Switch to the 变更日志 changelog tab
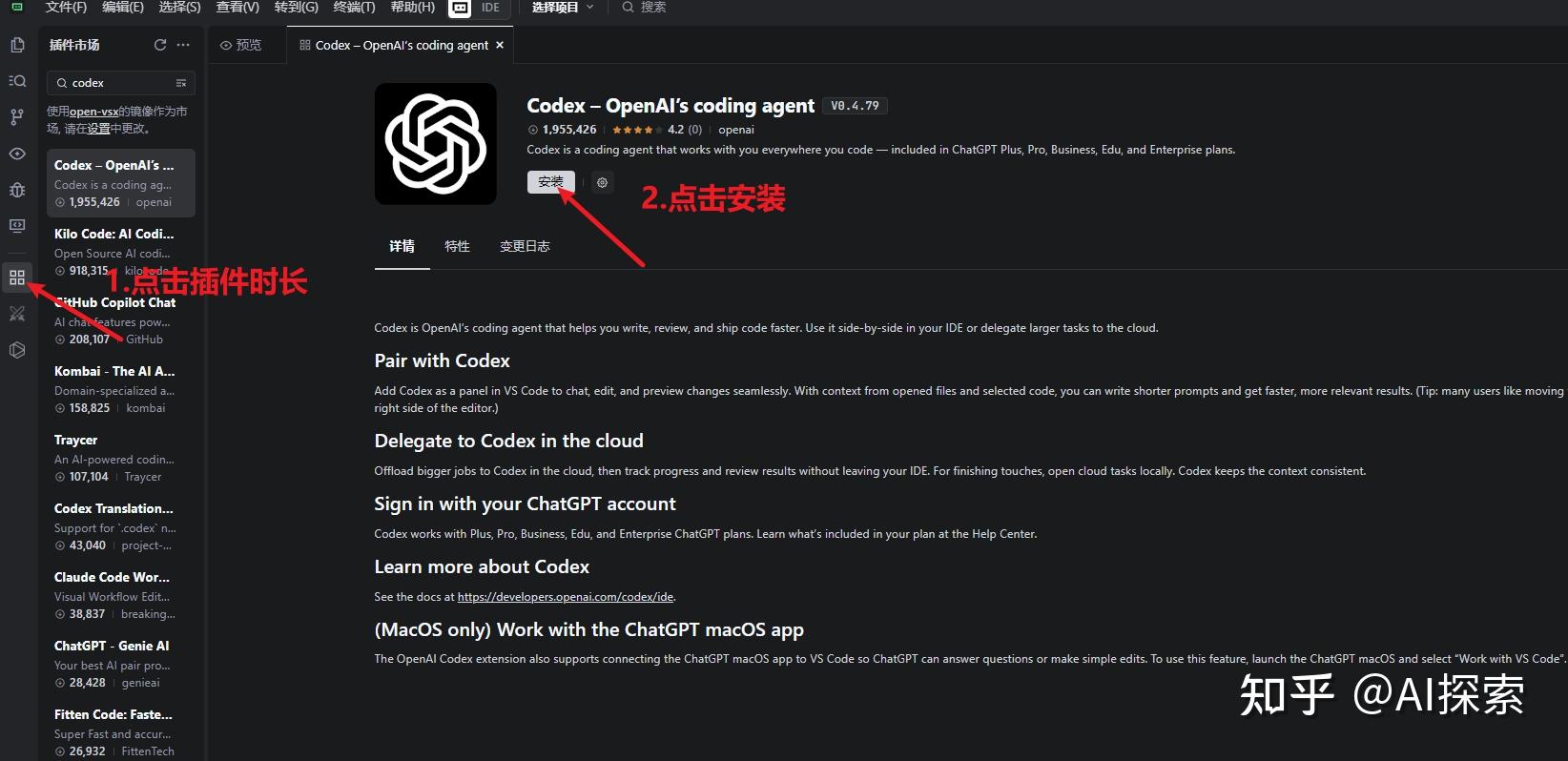Image resolution: width=1568 pixels, height=761 pixels. pyautogui.click(x=525, y=246)
